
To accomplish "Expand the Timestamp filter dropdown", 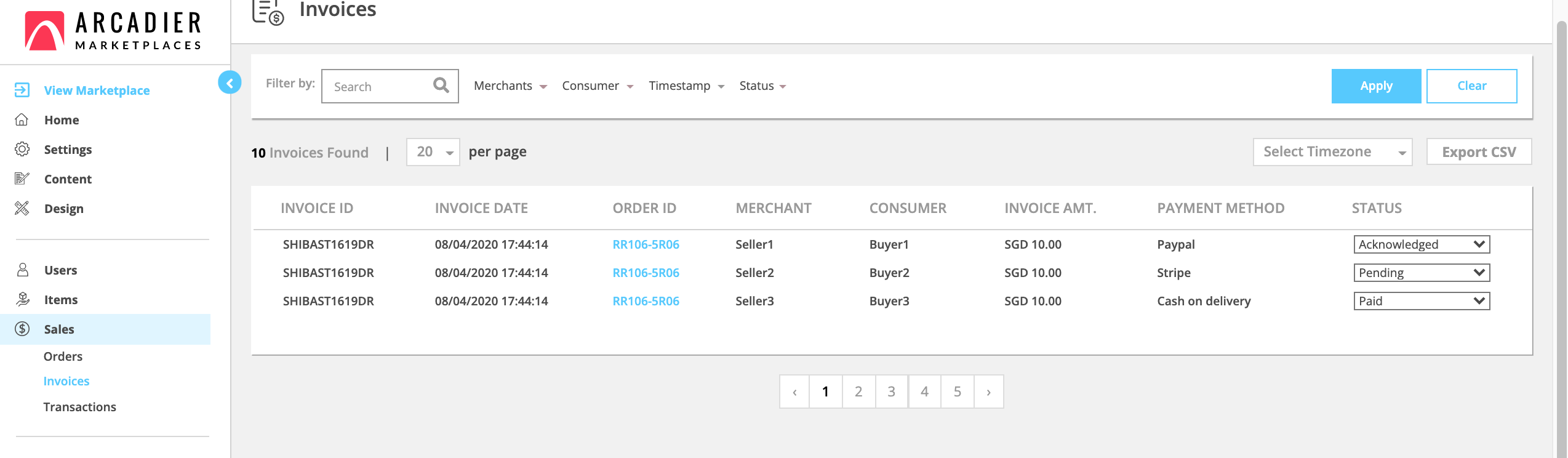I will [686, 86].
